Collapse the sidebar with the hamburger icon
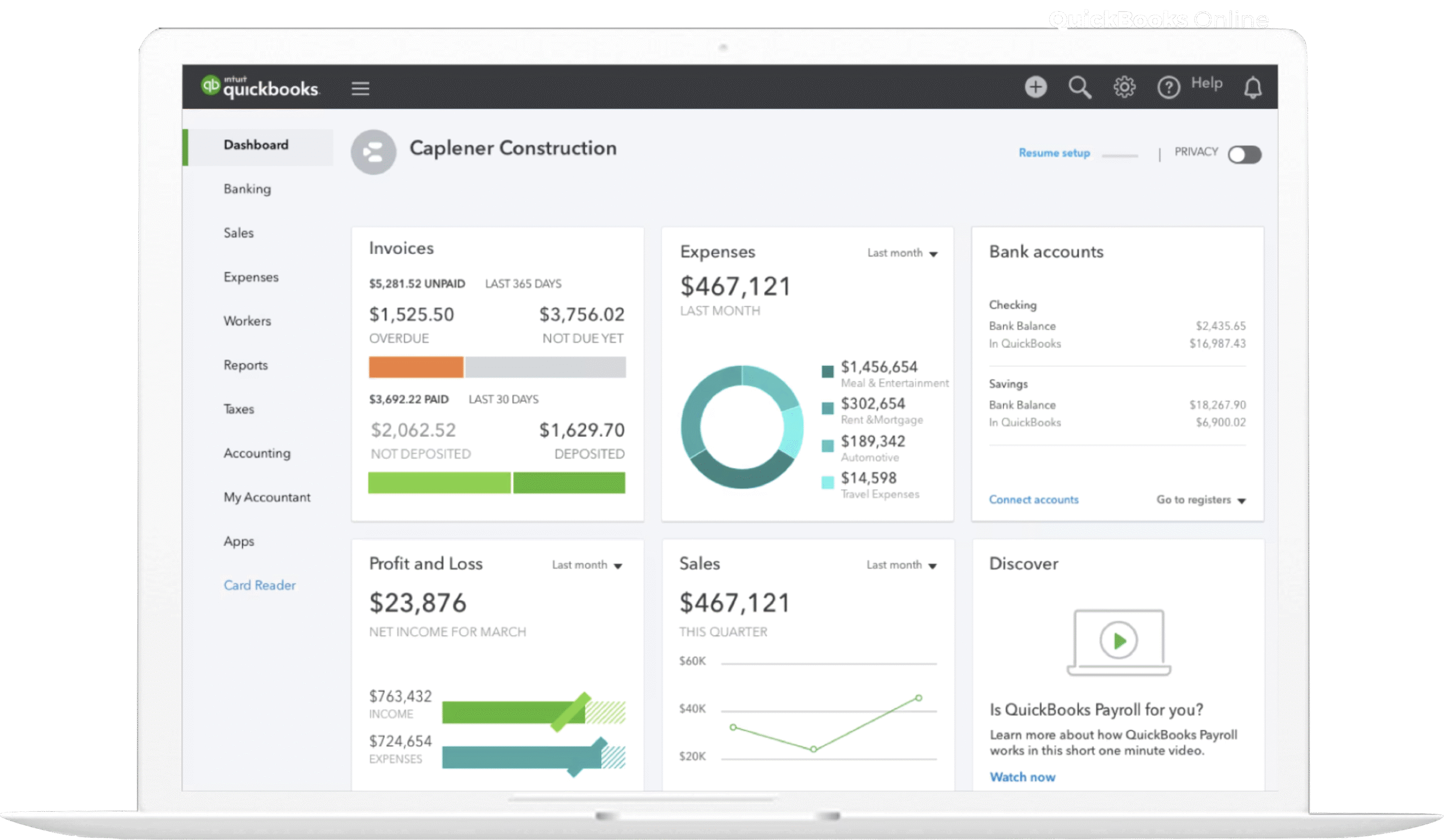 pos(360,88)
